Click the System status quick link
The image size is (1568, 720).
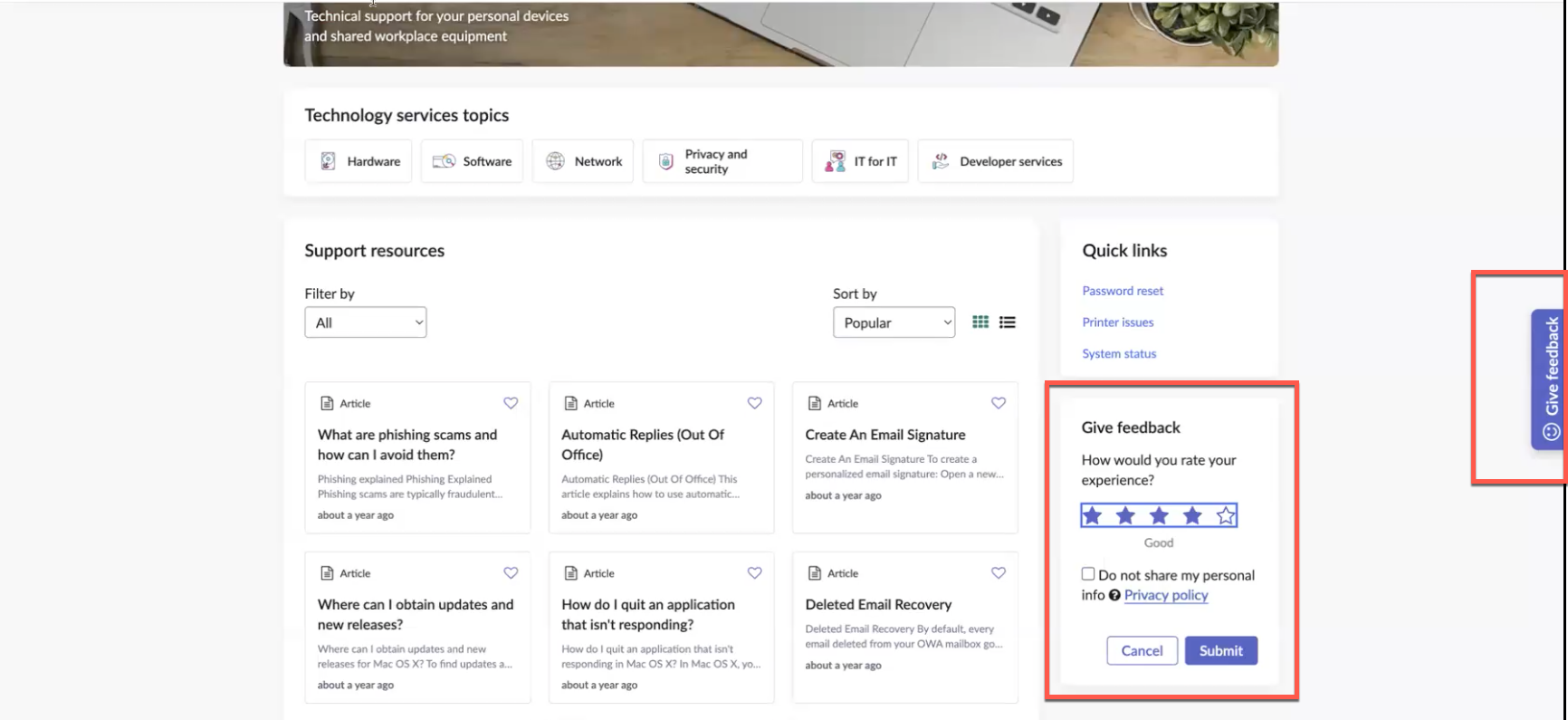1119,354
